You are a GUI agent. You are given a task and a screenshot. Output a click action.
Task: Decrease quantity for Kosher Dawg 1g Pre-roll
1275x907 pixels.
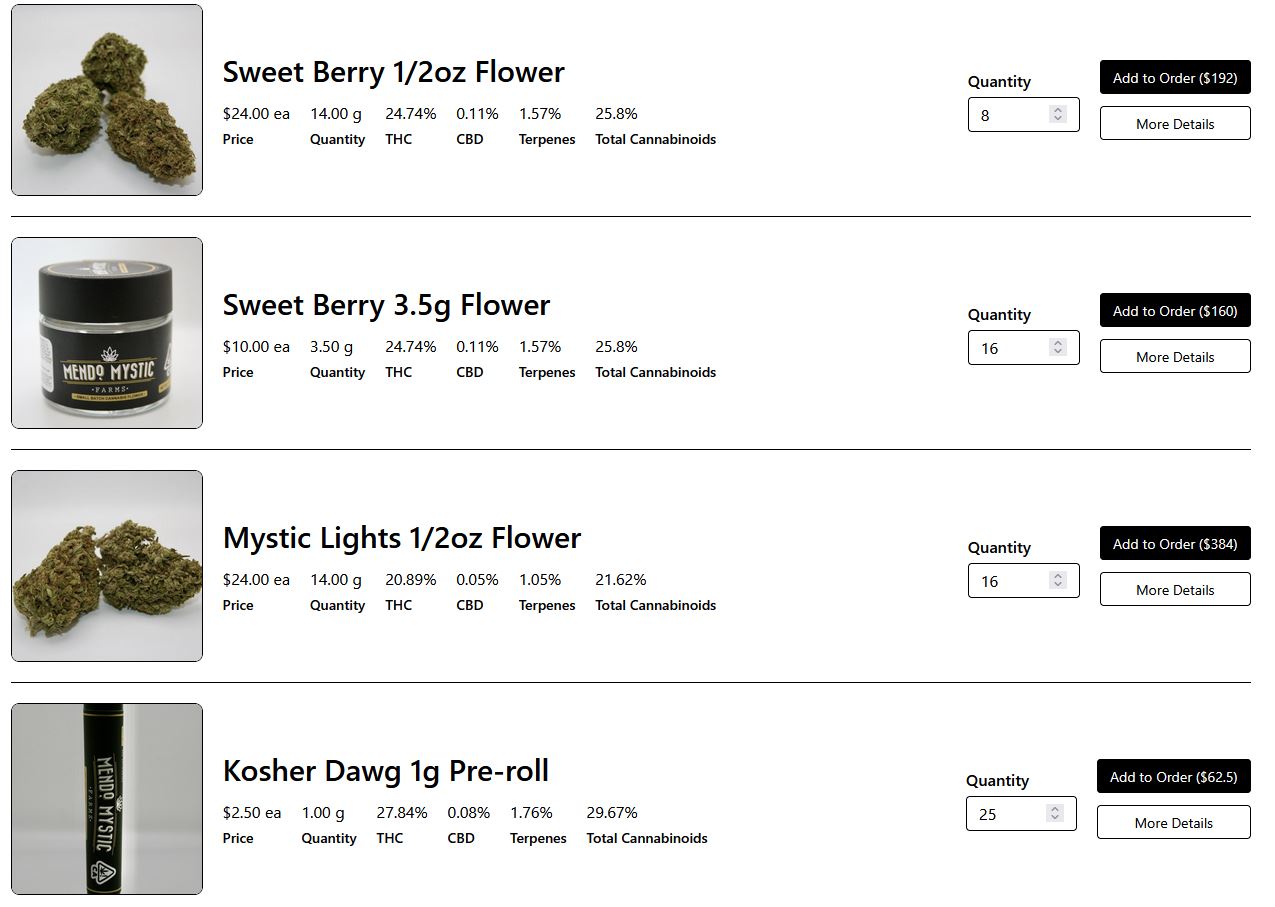click(x=1055, y=818)
